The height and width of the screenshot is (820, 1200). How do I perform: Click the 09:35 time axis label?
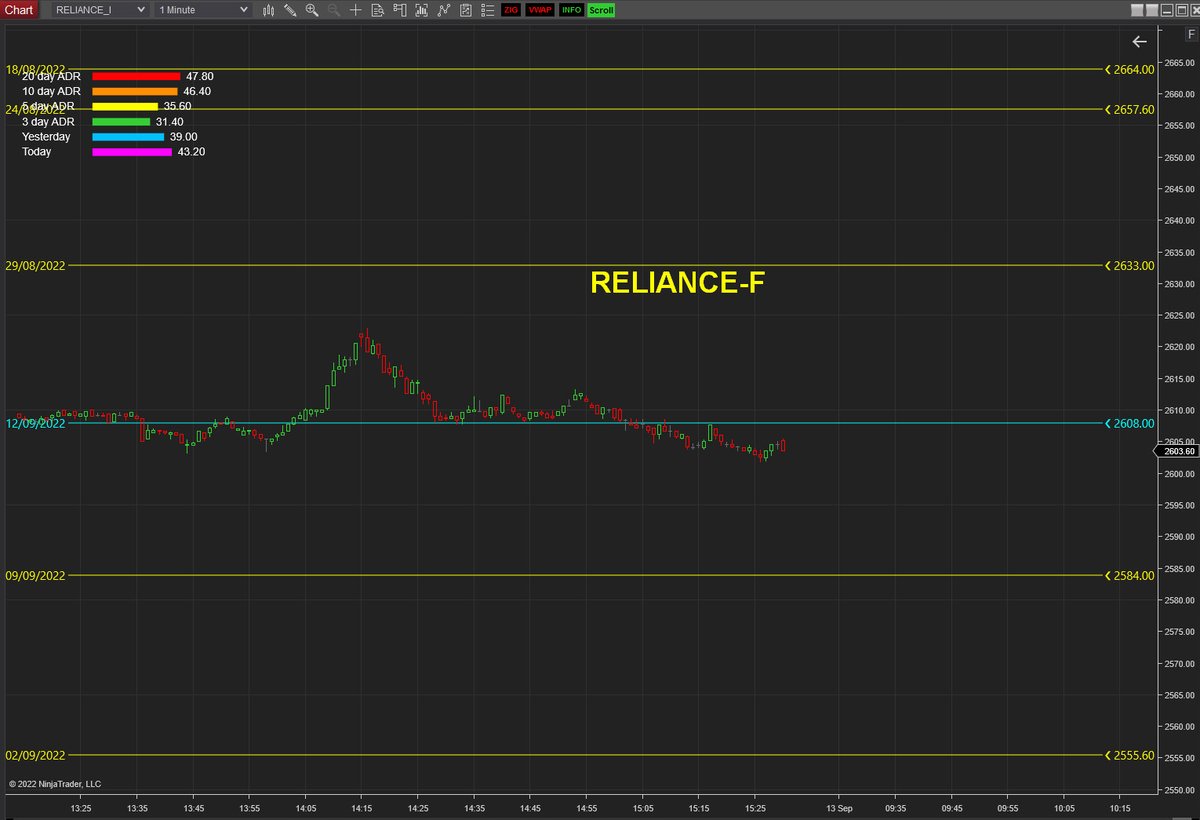(895, 808)
